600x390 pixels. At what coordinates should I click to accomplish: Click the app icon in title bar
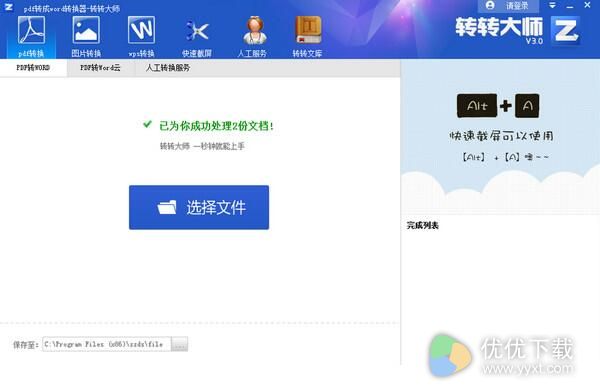[8, 7]
